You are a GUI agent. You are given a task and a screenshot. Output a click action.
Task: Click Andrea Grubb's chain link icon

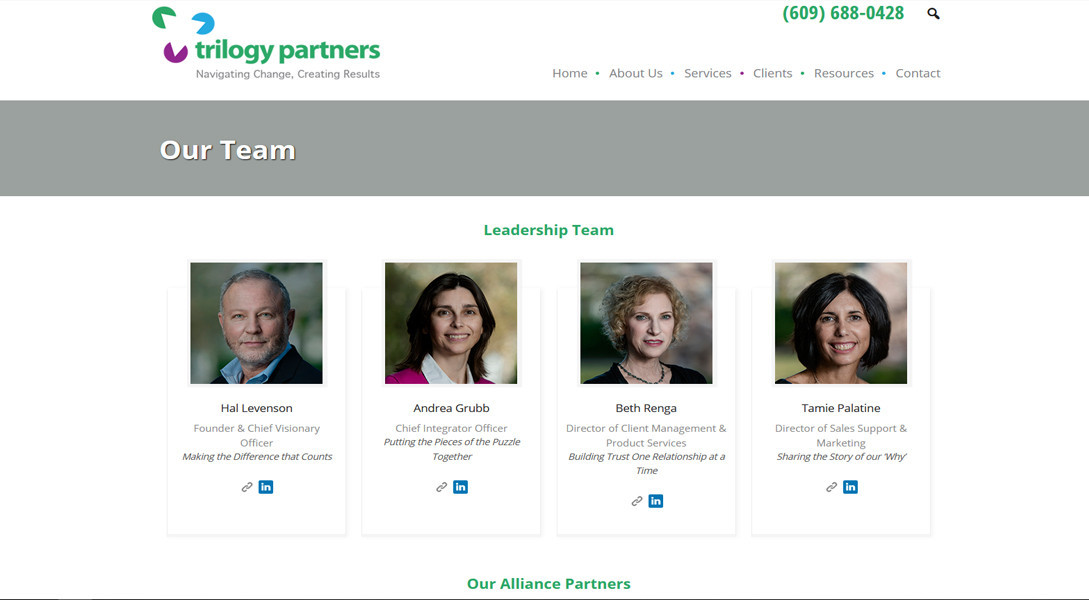click(441, 487)
